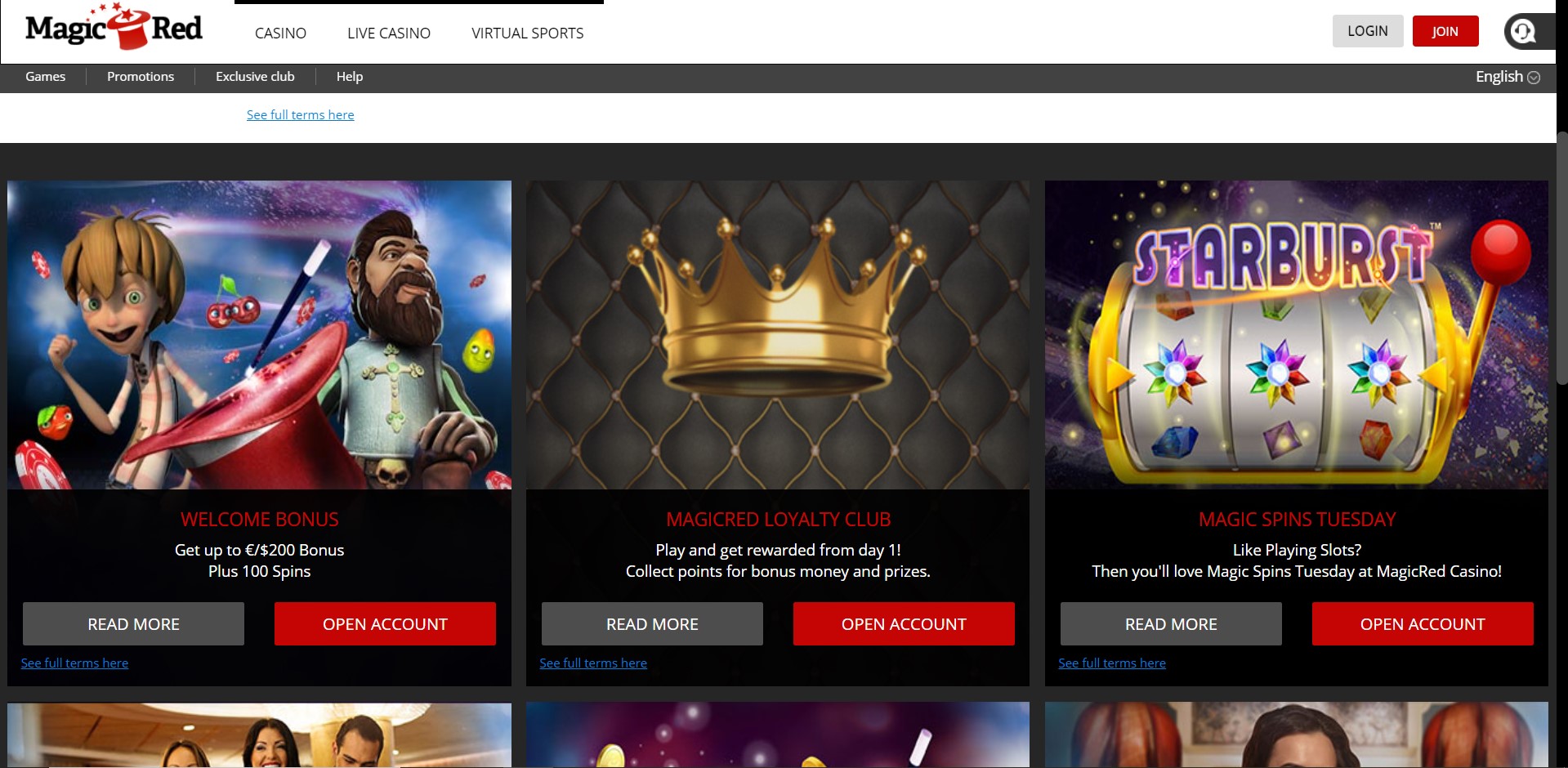Open full terms under Welcome Bonus card
This screenshot has height=768, width=1568.
coord(74,663)
